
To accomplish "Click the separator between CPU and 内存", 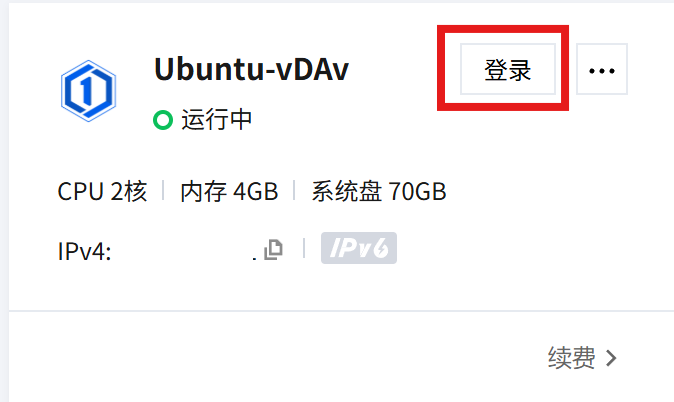I will 163,190.
